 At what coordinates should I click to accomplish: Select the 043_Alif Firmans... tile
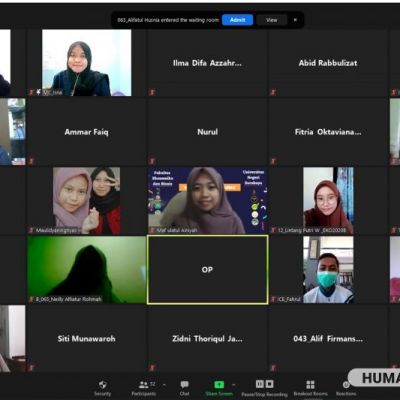[x=328, y=339]
